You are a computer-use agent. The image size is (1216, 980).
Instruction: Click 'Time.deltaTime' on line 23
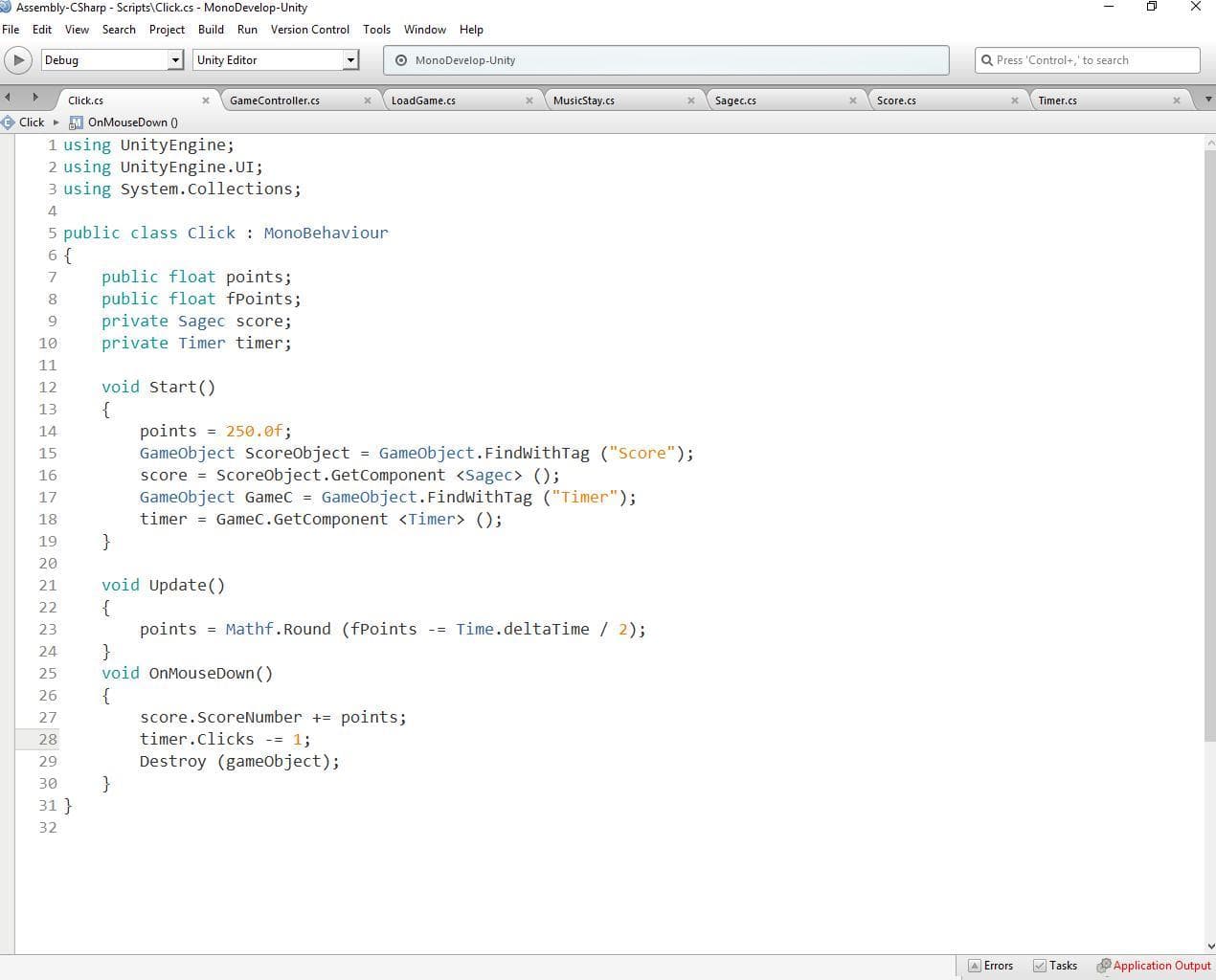pos(523,630)
